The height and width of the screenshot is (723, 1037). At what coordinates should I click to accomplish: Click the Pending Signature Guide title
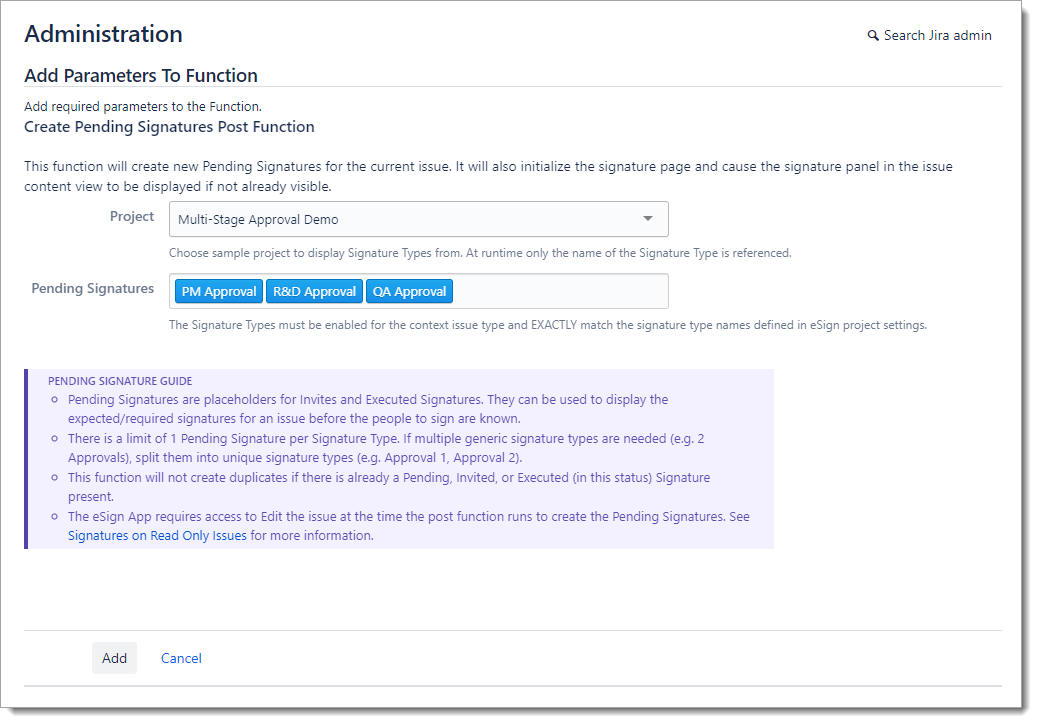[120, 381]
